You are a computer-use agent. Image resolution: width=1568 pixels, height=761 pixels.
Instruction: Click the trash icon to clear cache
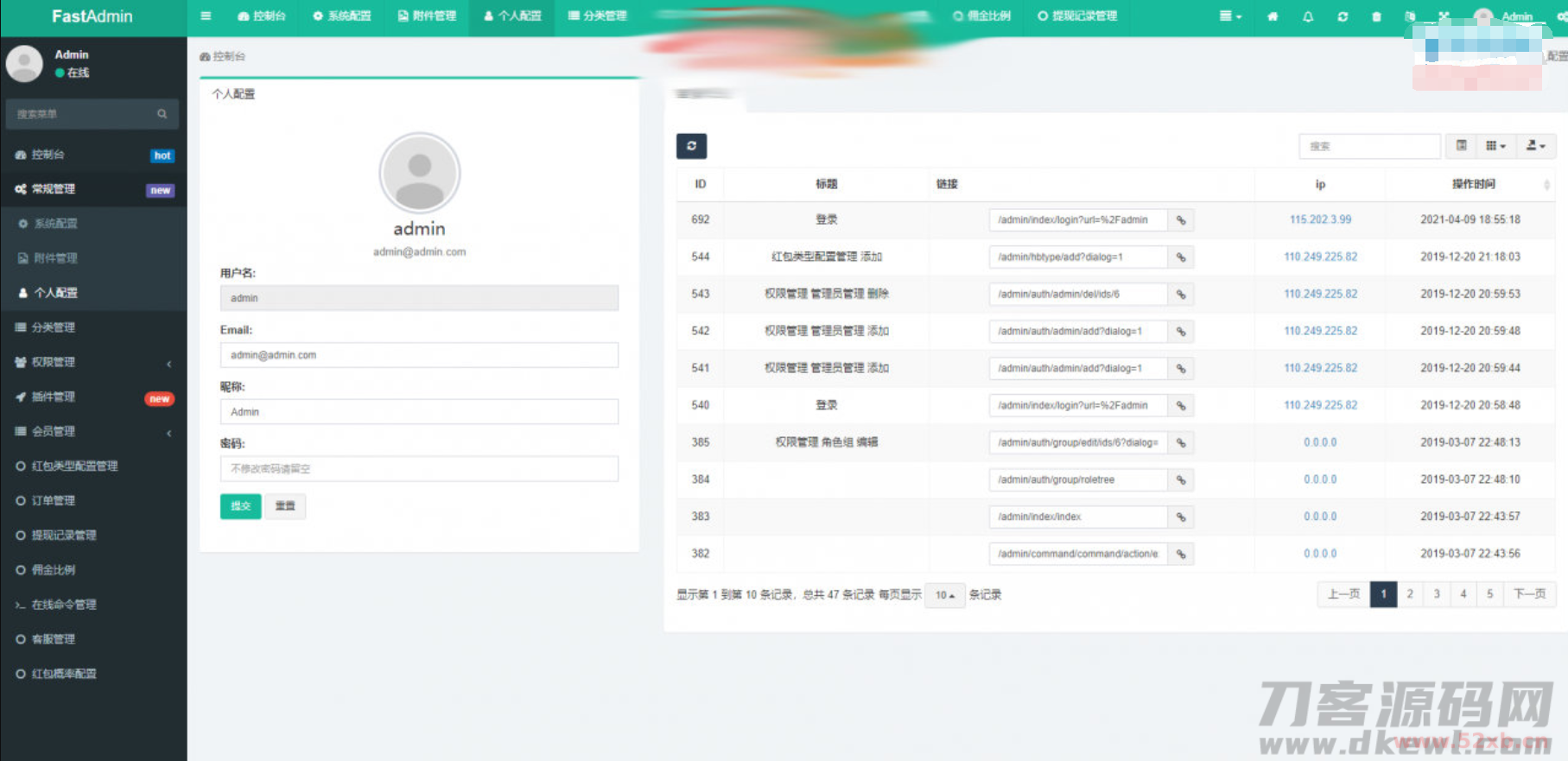pyautogui.click(x=1376, y=16)
